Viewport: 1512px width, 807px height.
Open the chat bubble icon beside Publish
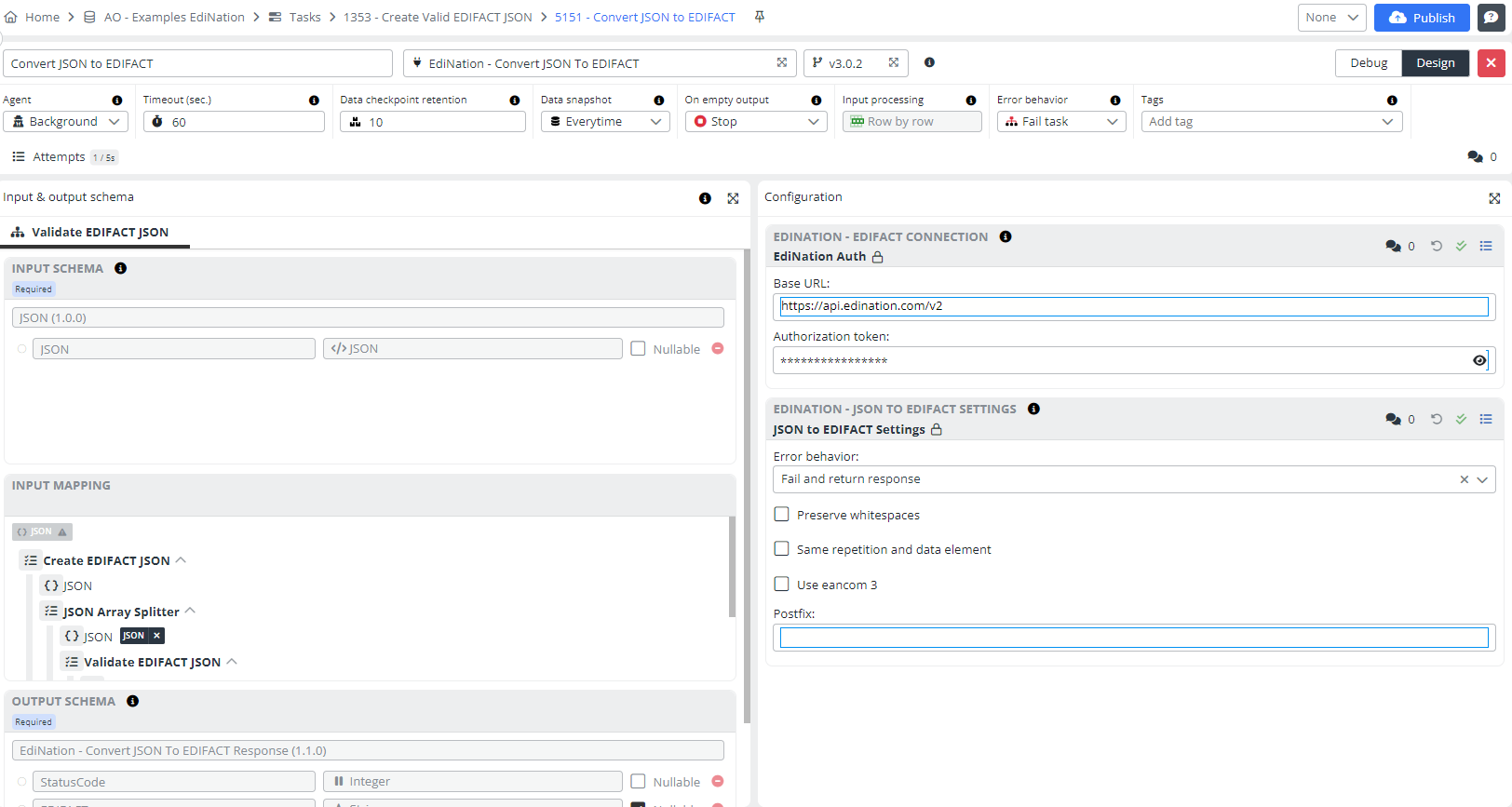click(x=1491, y=18)
